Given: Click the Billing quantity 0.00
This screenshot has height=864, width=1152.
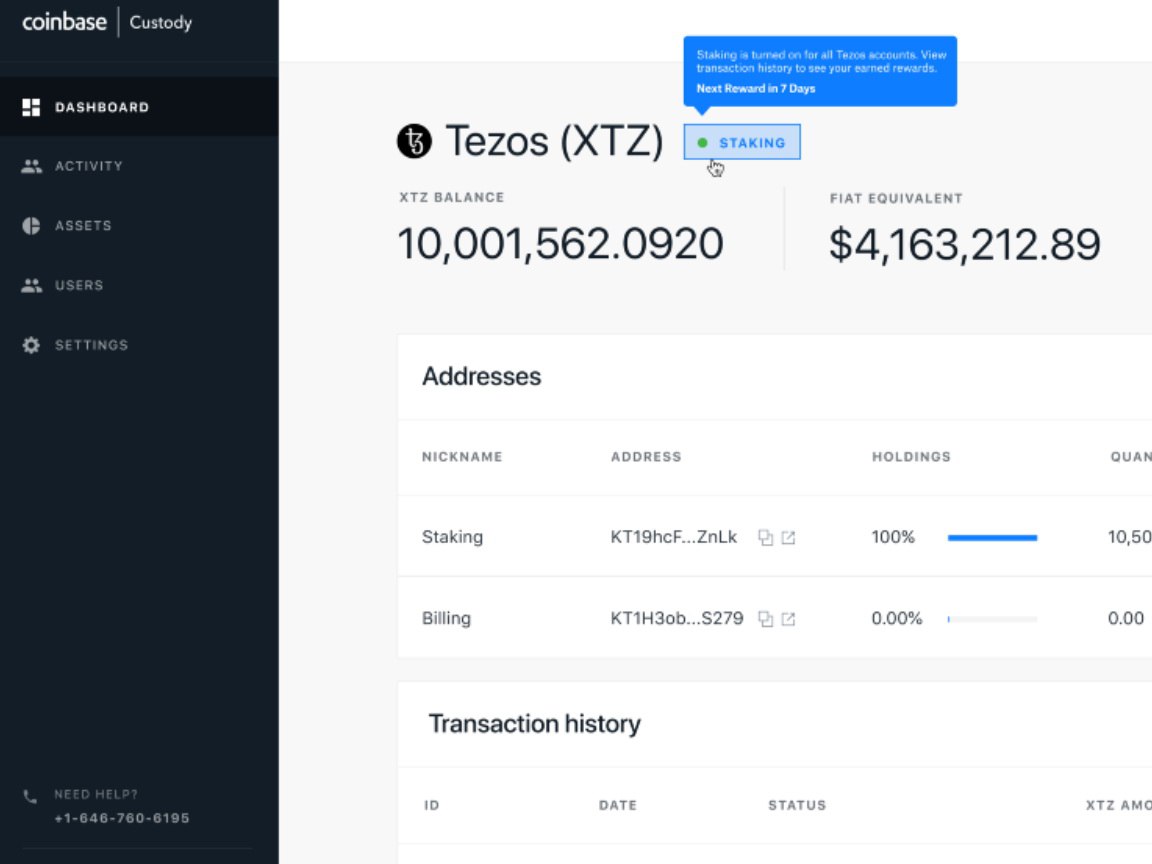Looking at the screenshot, I should [1126, 619].
